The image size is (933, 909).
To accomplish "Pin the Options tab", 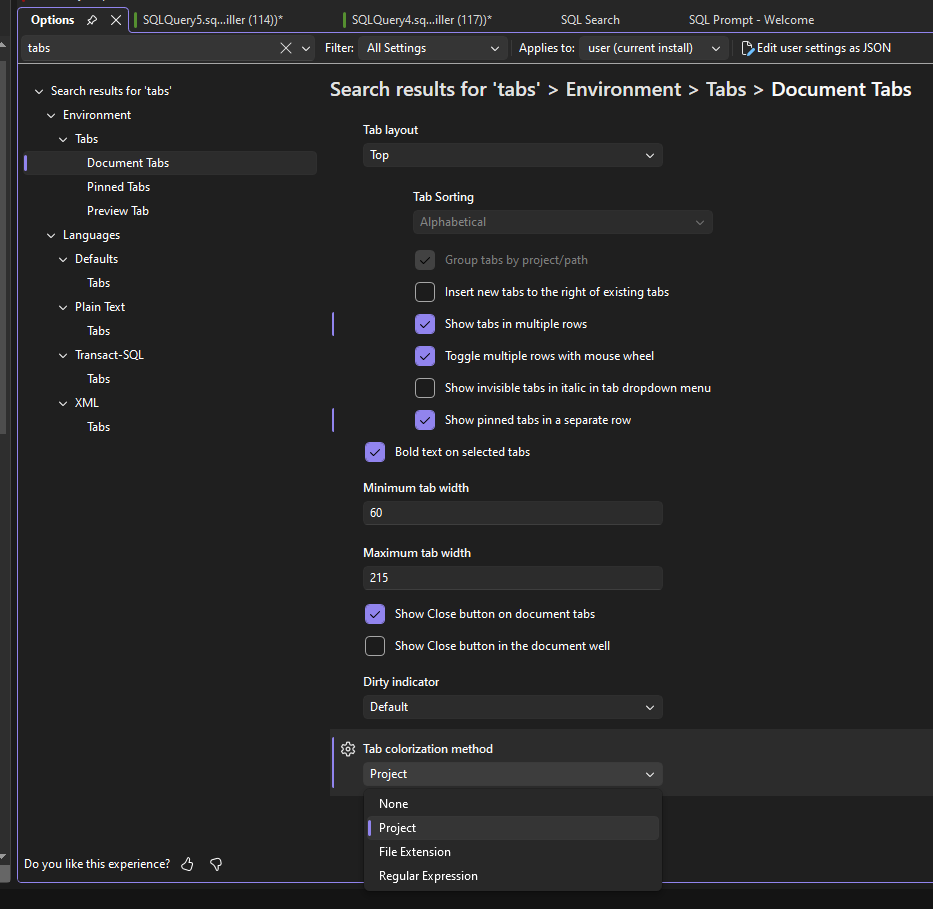I will coord(92,20).
